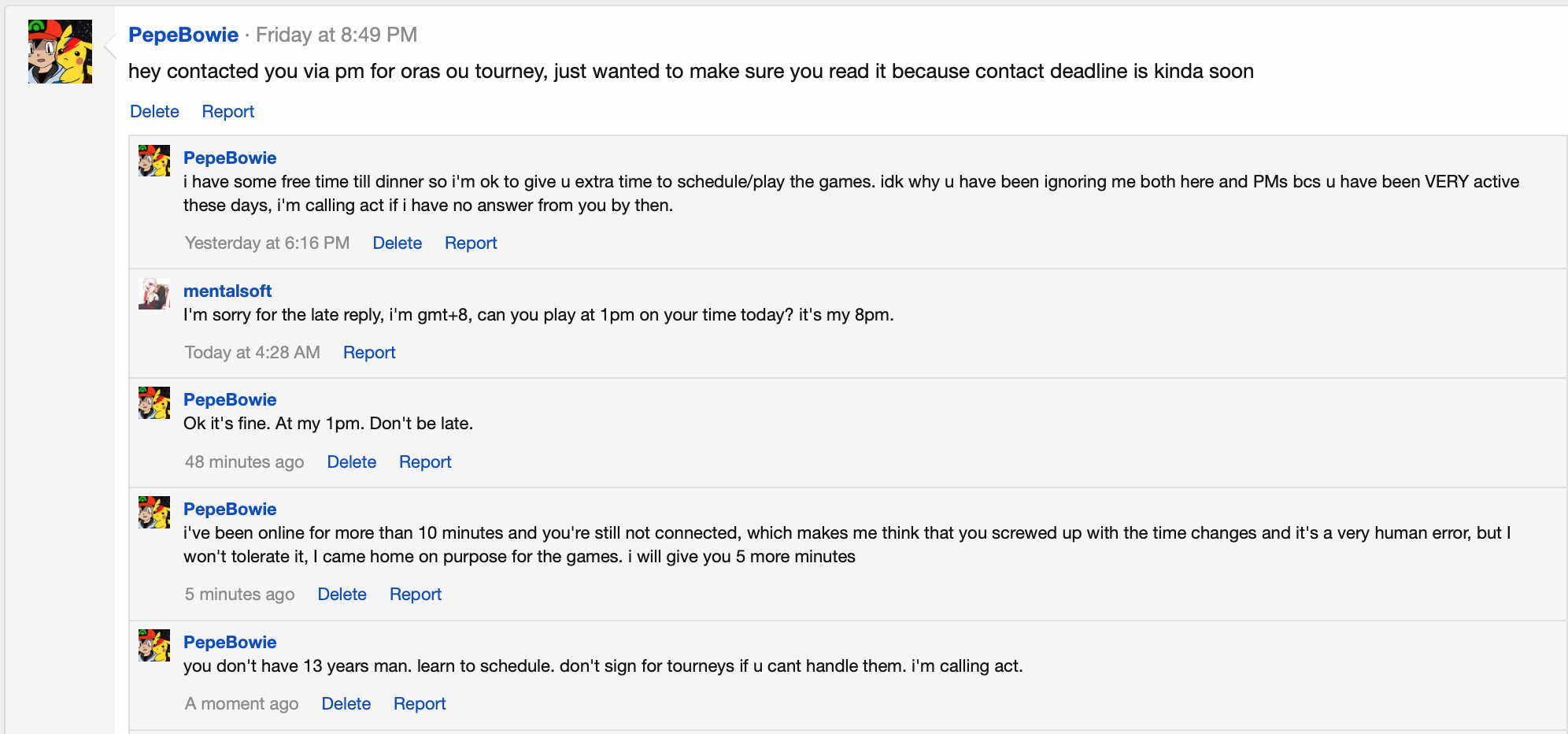The width and height of the screenshot is (1568, 734).
Task: Report the comment posted Yesterday at 6:16 PM
Action: [x=471, y=243]
